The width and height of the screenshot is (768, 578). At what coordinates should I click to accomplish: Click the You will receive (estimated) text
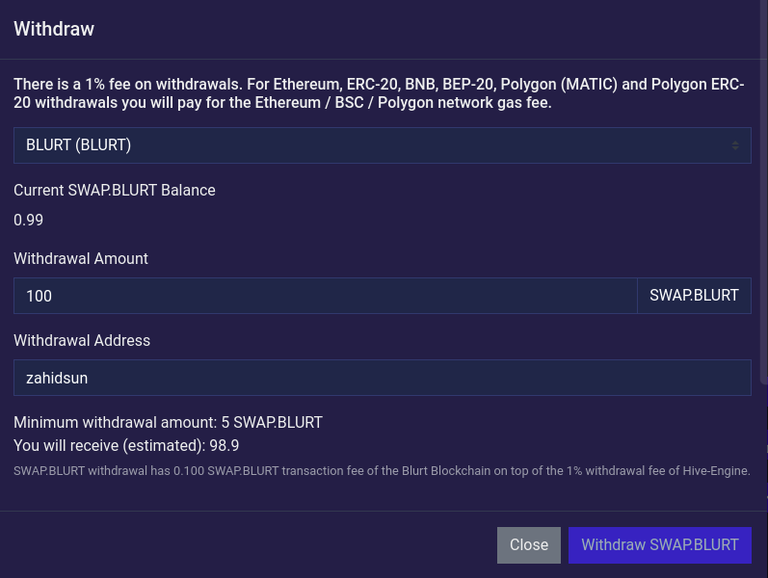pos(110,445)
